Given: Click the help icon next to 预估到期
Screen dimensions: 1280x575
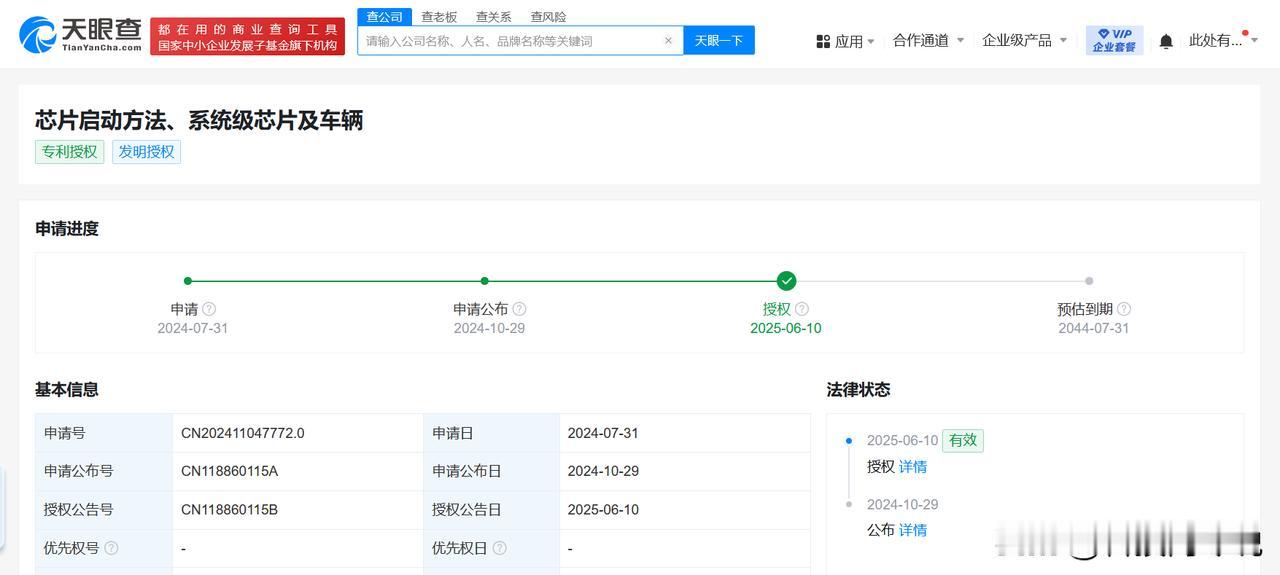Looking at the screenshot, I should pos(1124,309).
